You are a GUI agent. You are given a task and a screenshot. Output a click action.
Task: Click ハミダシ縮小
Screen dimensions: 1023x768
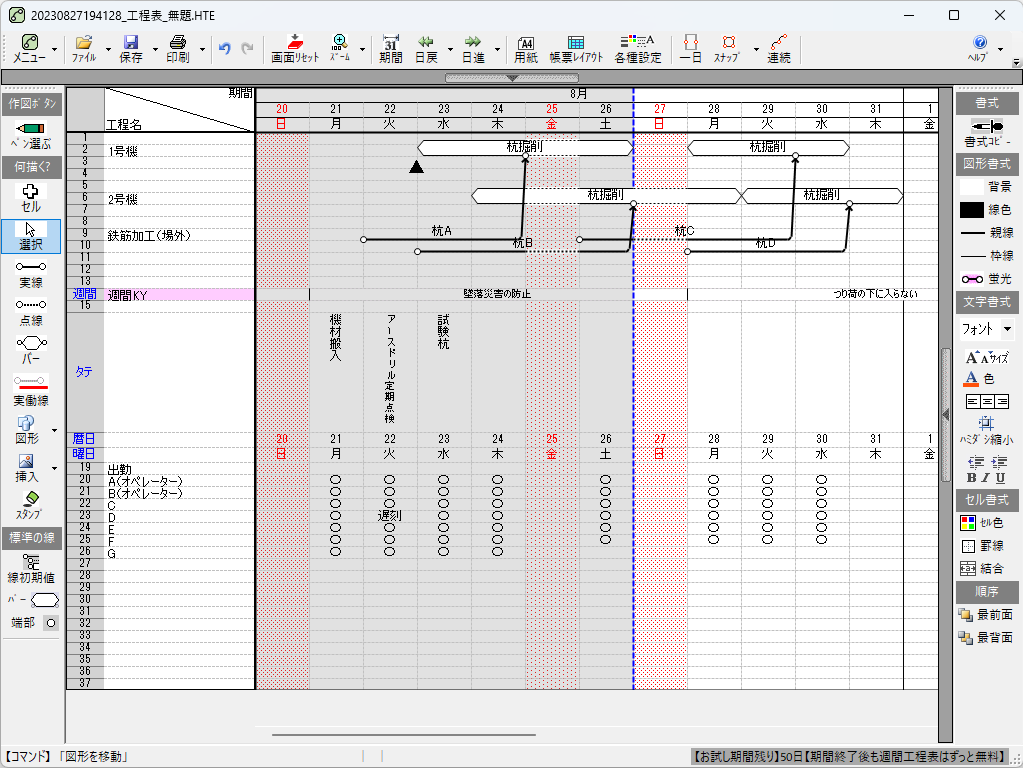(986, 431)
